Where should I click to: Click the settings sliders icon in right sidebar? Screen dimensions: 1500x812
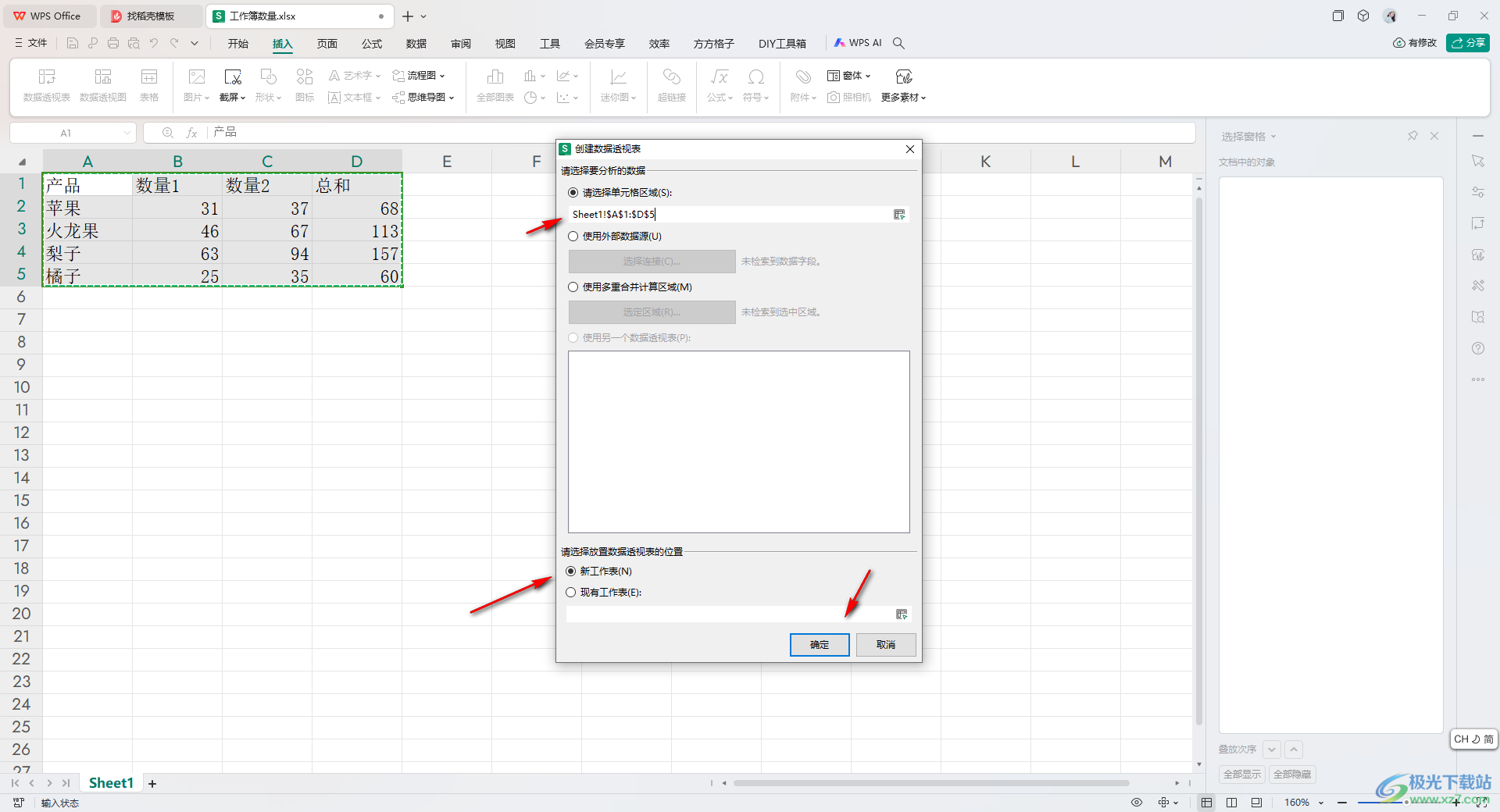pyautogui.click(x=1478, y=192)
